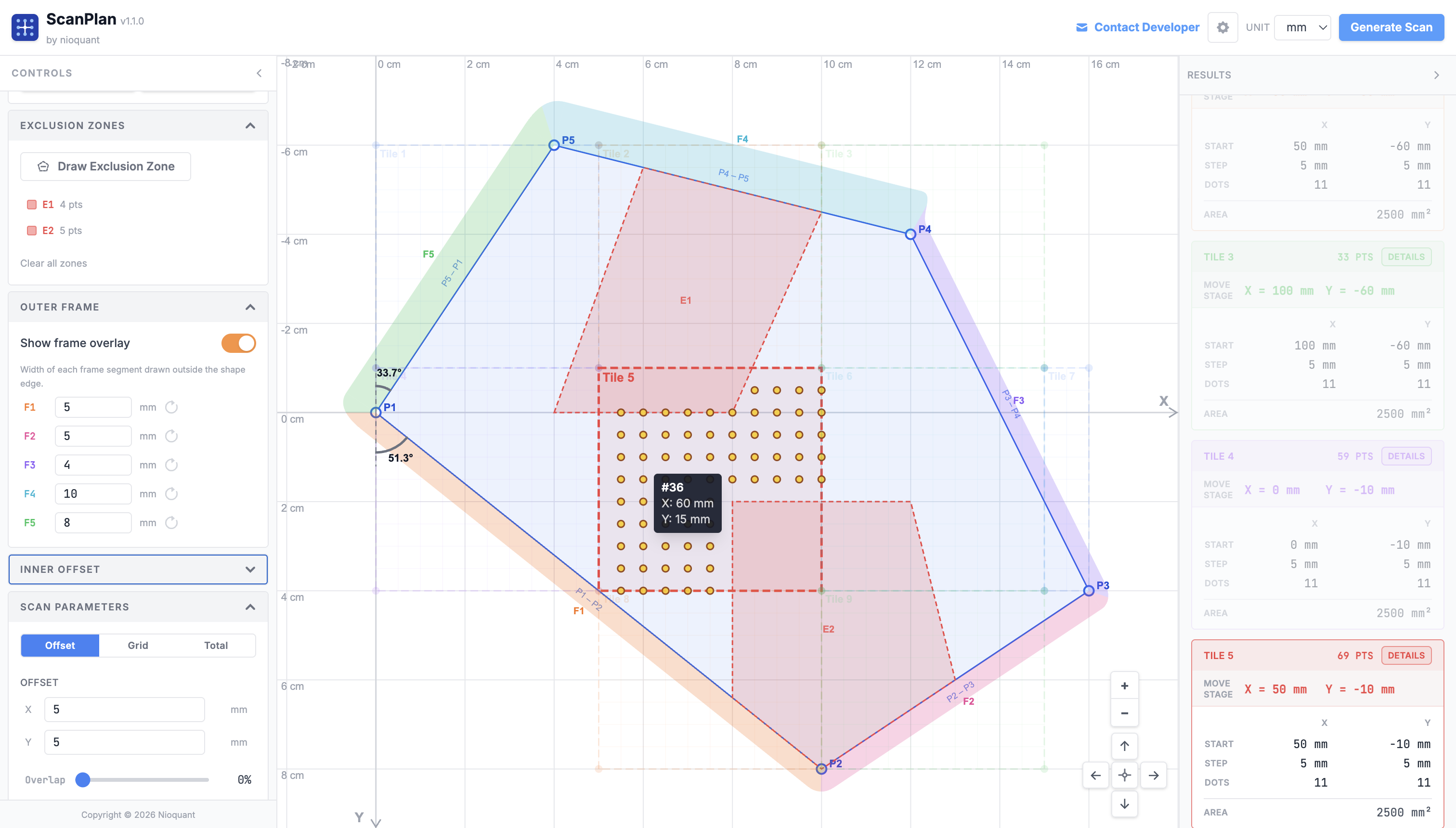Zoom out the canvas with minus button
Viewport: 1456px width, 828px height.
(x=1124, y=713)
